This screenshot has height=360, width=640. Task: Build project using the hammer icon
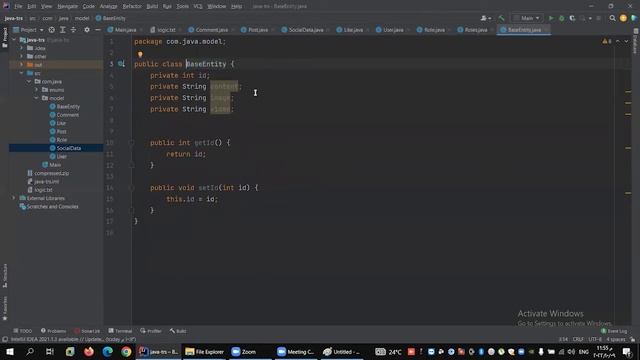(x=502, y=18)
